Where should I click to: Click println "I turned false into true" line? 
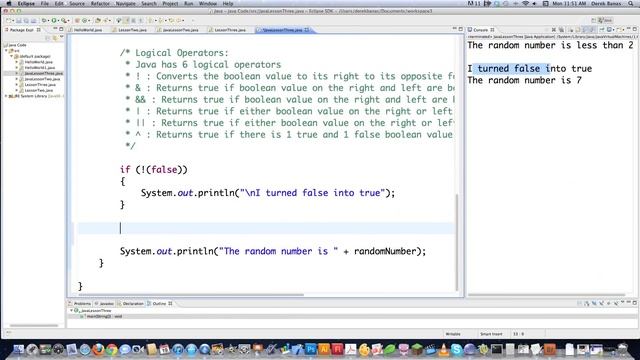point(268,193)
